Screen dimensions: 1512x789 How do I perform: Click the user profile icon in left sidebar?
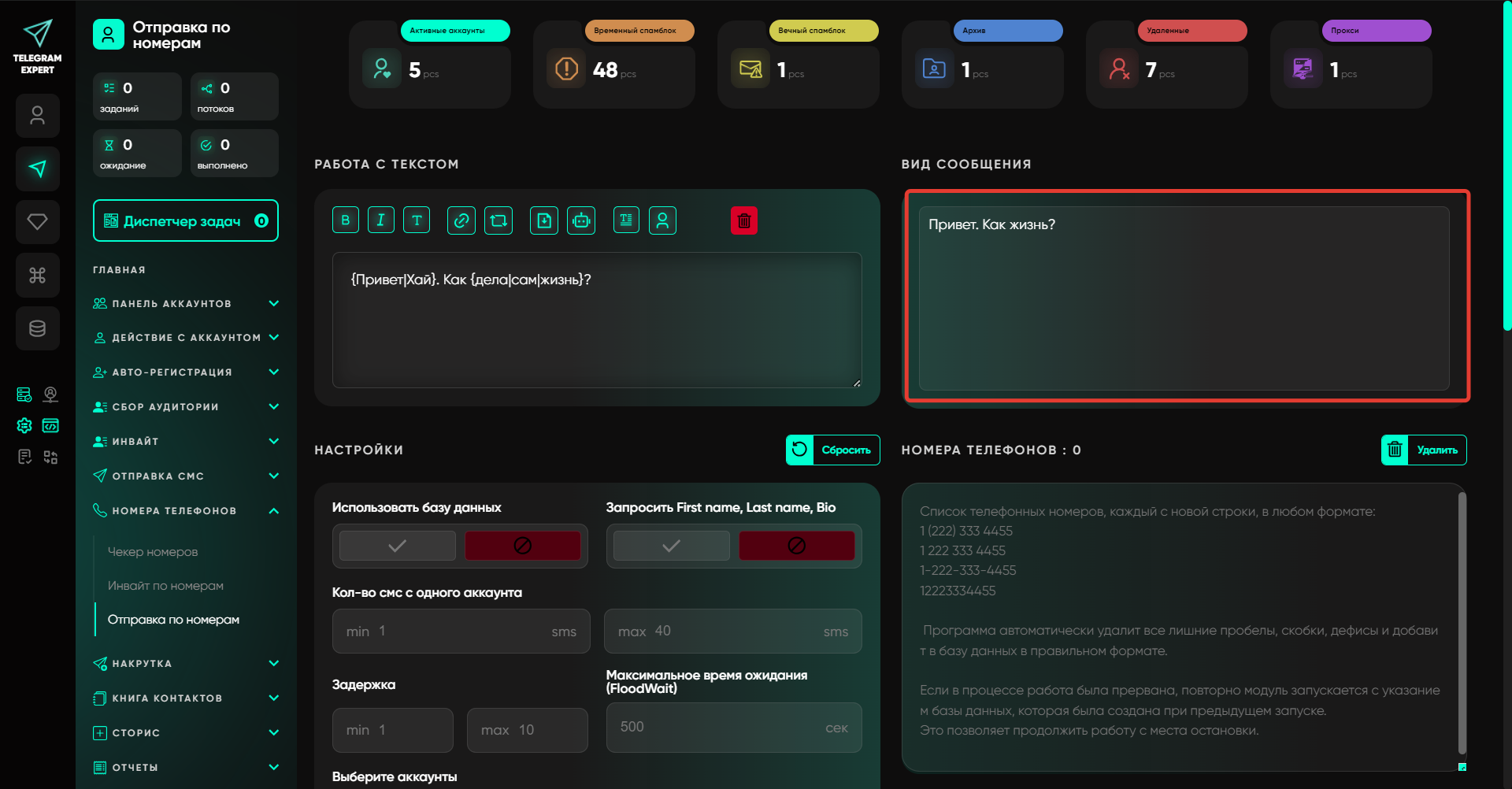[x=37, y=116]
